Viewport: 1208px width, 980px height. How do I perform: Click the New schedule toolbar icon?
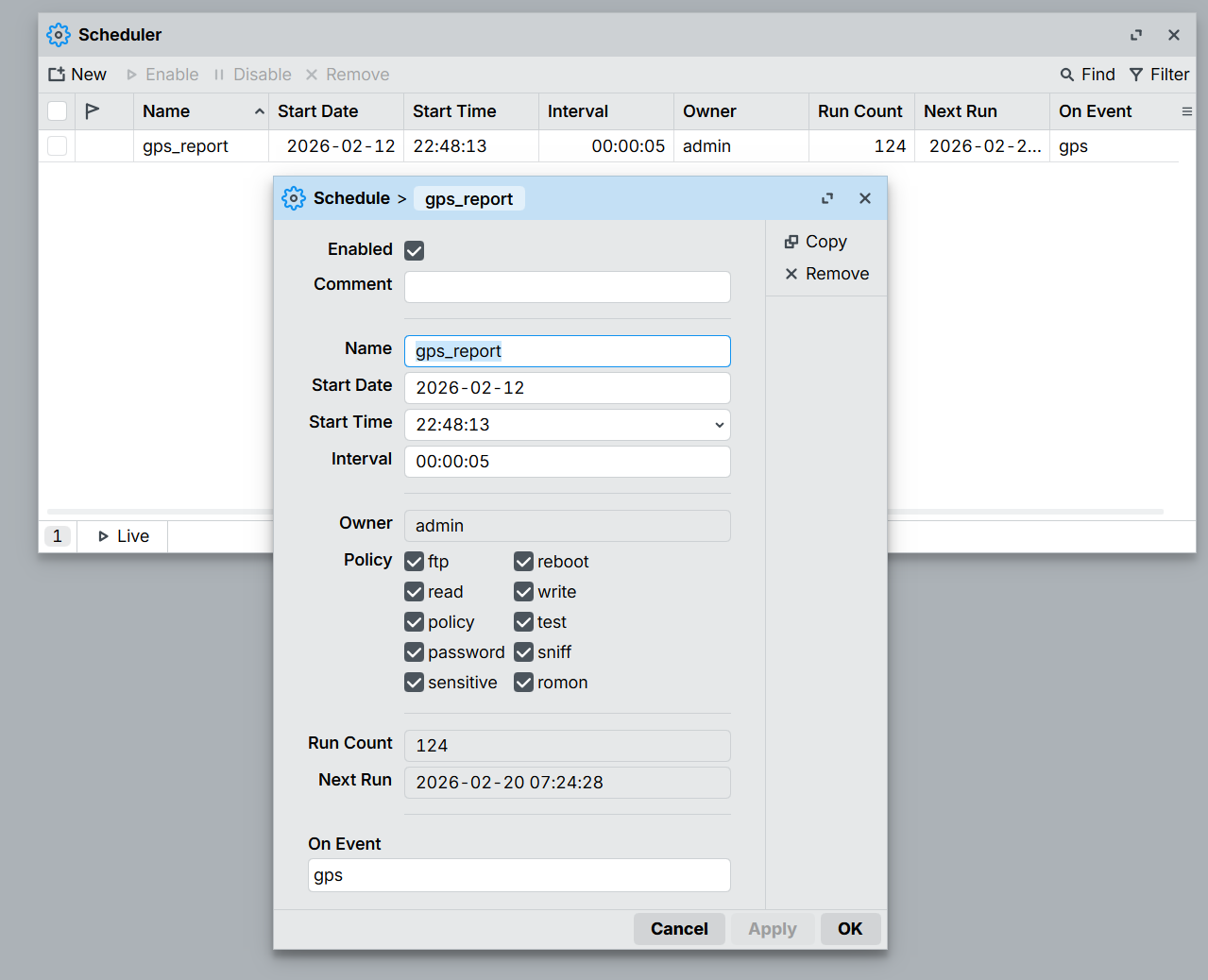(x=58, y=75)
